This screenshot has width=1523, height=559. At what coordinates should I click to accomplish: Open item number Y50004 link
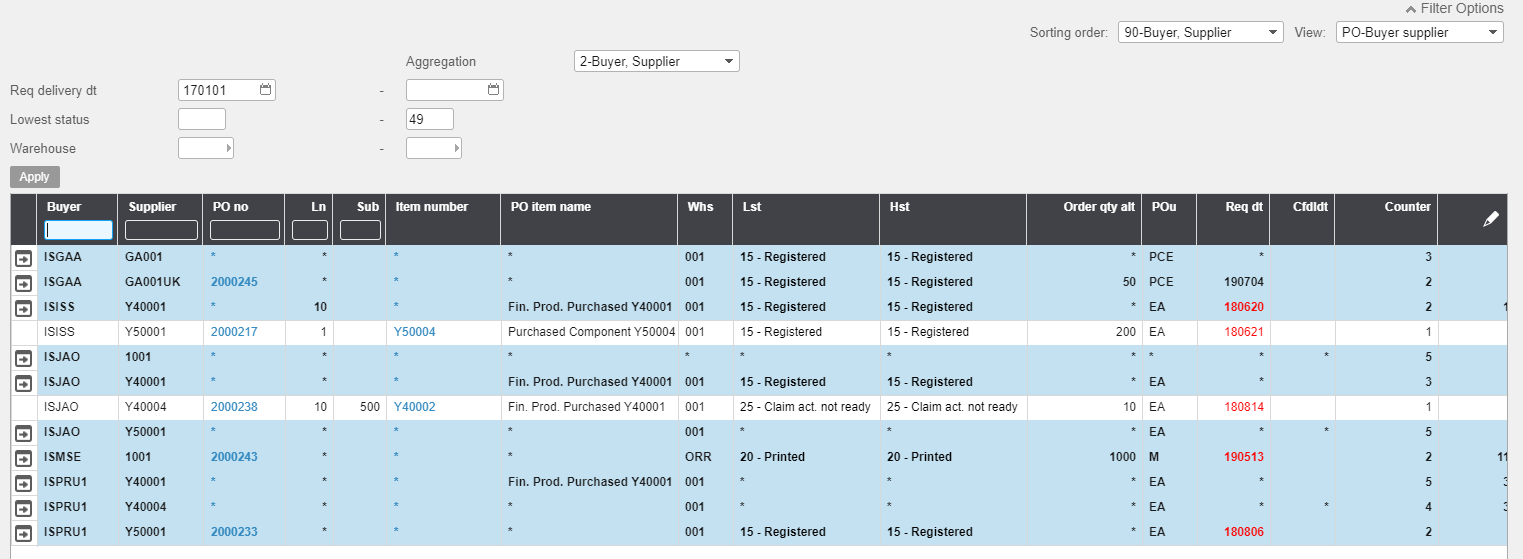(415, 332)
